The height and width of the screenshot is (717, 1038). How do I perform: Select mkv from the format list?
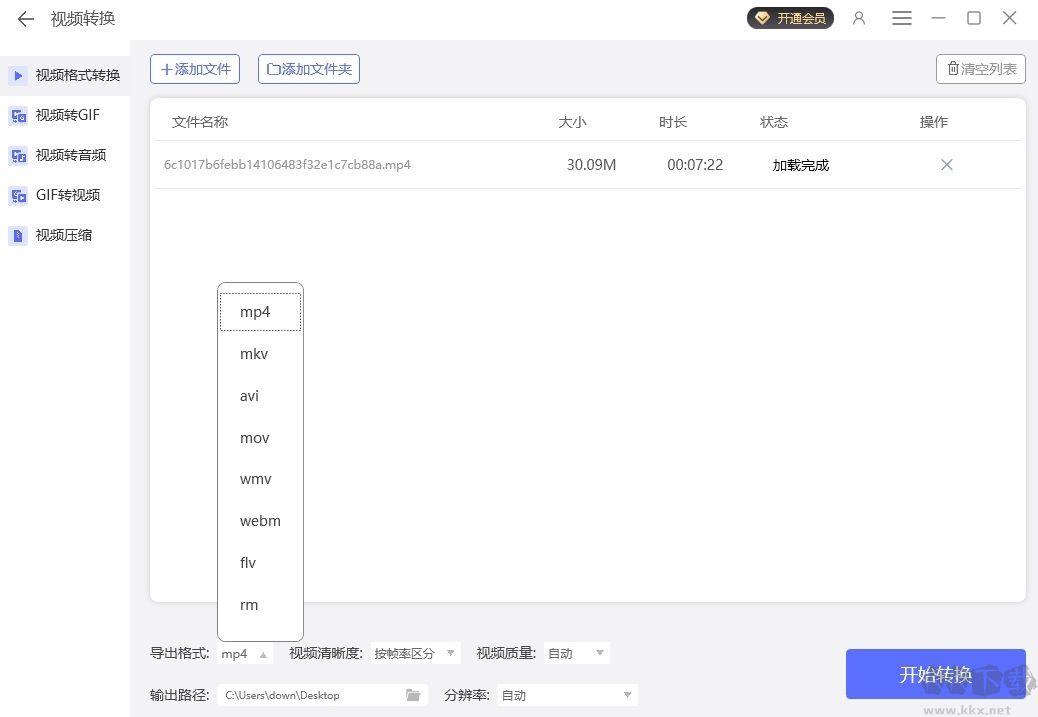click(253, 353)
